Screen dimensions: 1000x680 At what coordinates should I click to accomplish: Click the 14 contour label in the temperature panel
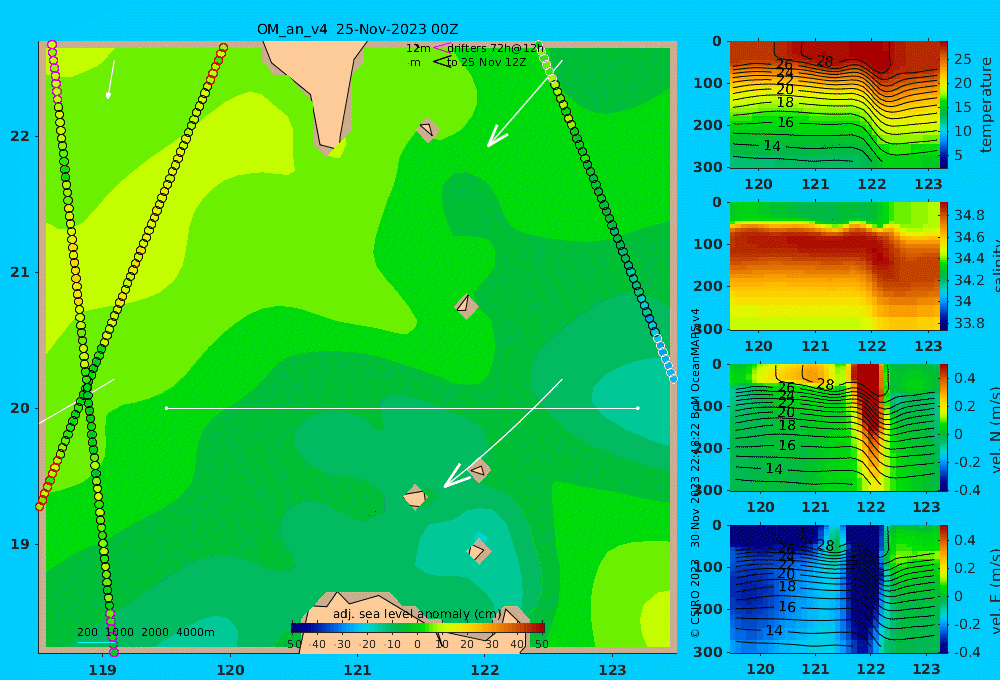772,146
